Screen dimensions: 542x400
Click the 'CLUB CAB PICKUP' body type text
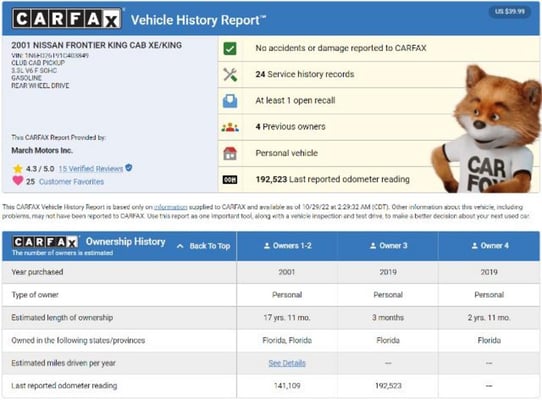38,63
